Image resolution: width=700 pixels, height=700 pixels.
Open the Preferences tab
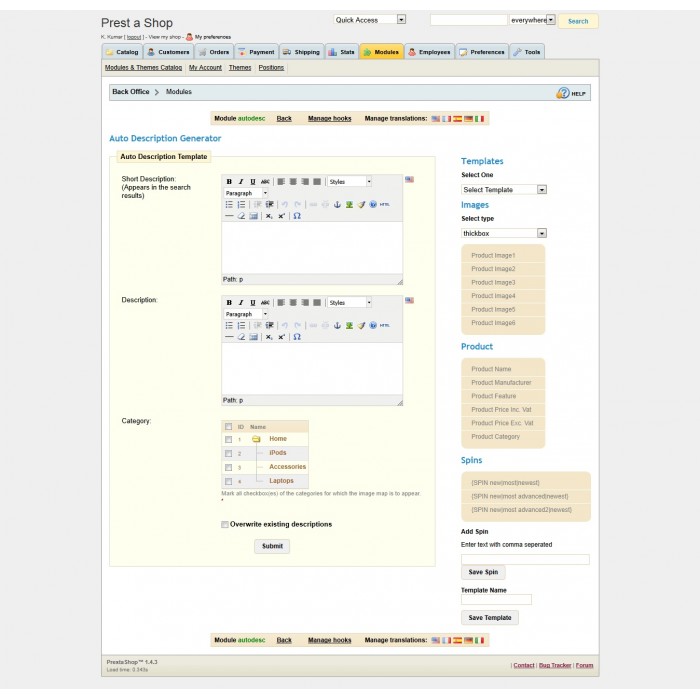tap(482, 52)
